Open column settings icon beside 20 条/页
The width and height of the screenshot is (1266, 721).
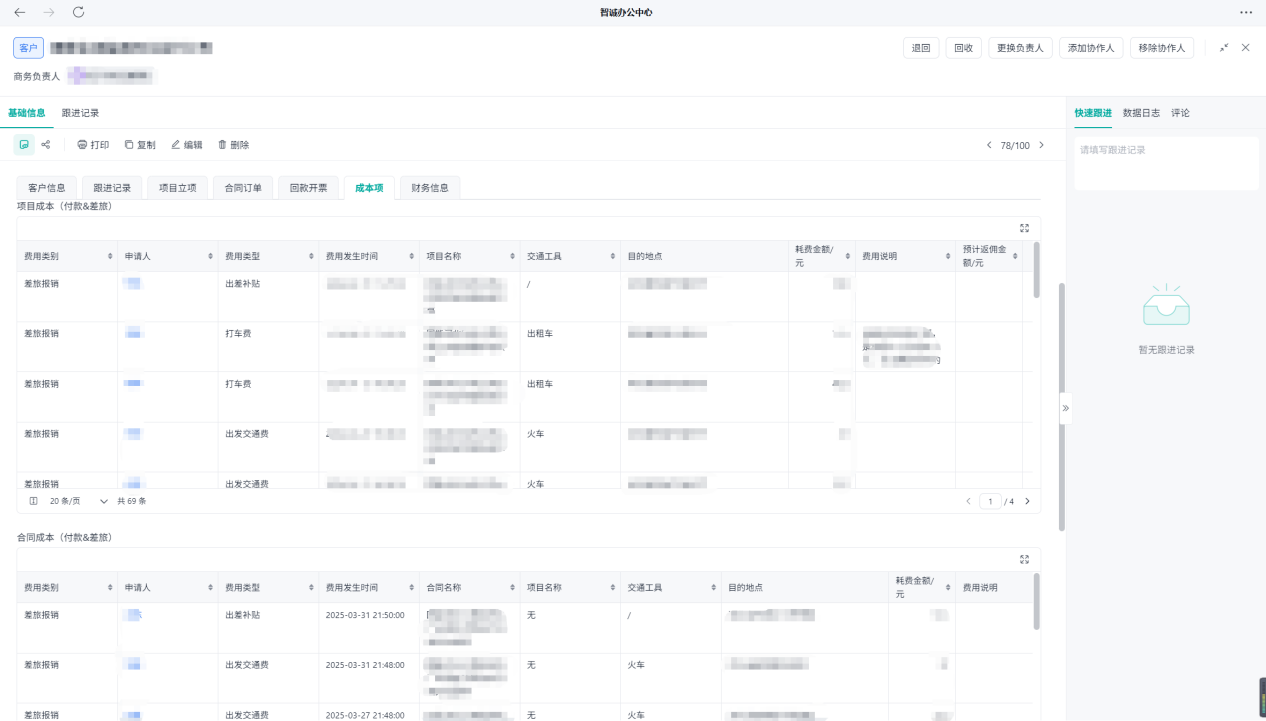[x=33, y=501]
